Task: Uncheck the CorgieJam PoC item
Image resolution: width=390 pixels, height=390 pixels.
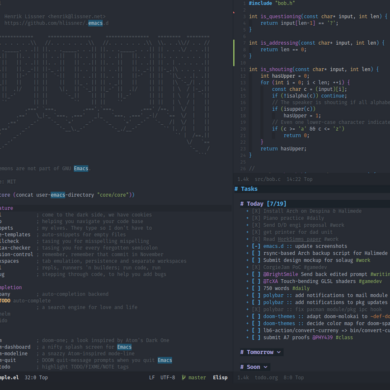Action: coord(256,267)
